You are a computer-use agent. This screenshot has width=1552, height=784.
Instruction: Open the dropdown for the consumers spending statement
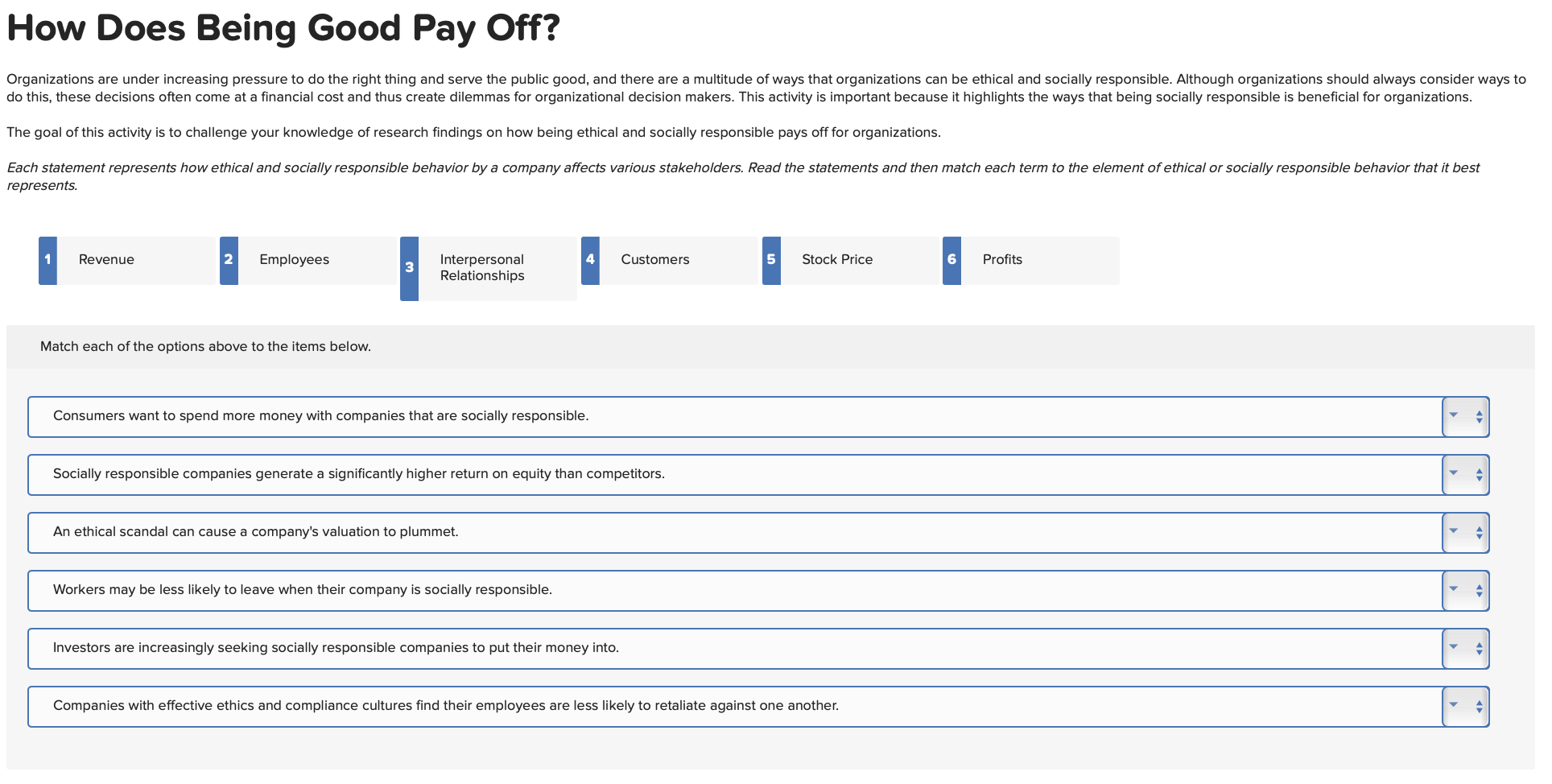(1454, 416)
